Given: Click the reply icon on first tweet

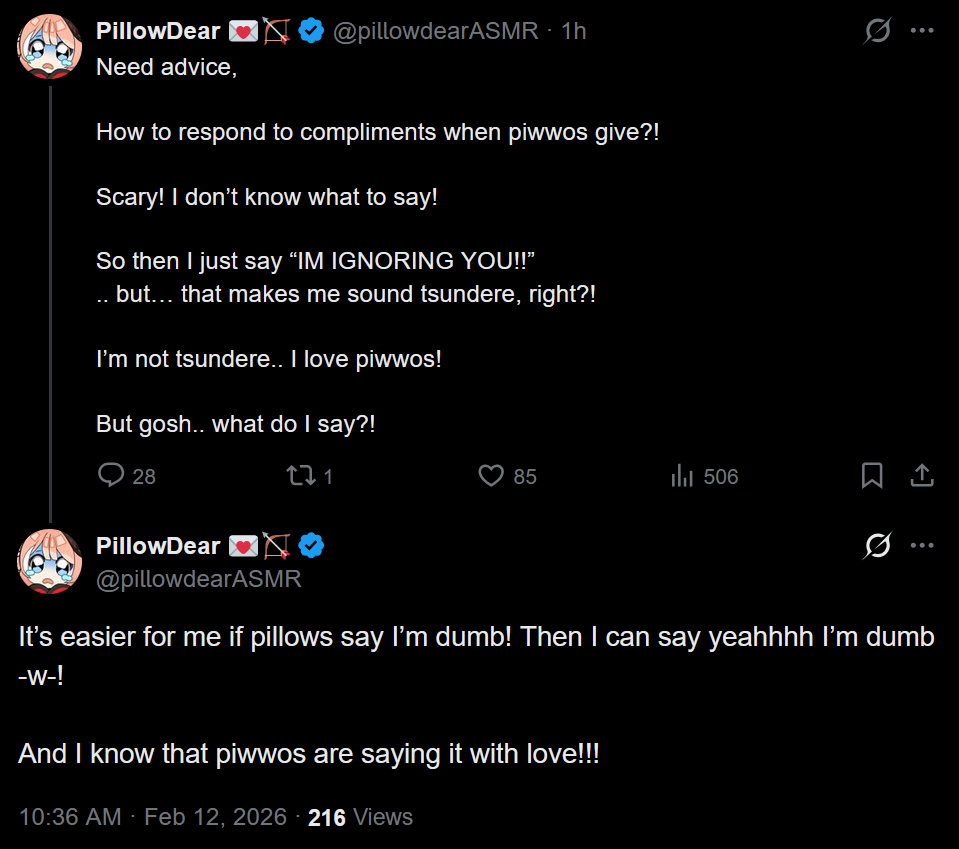Looking at the screenshot, I should (111, 475).
